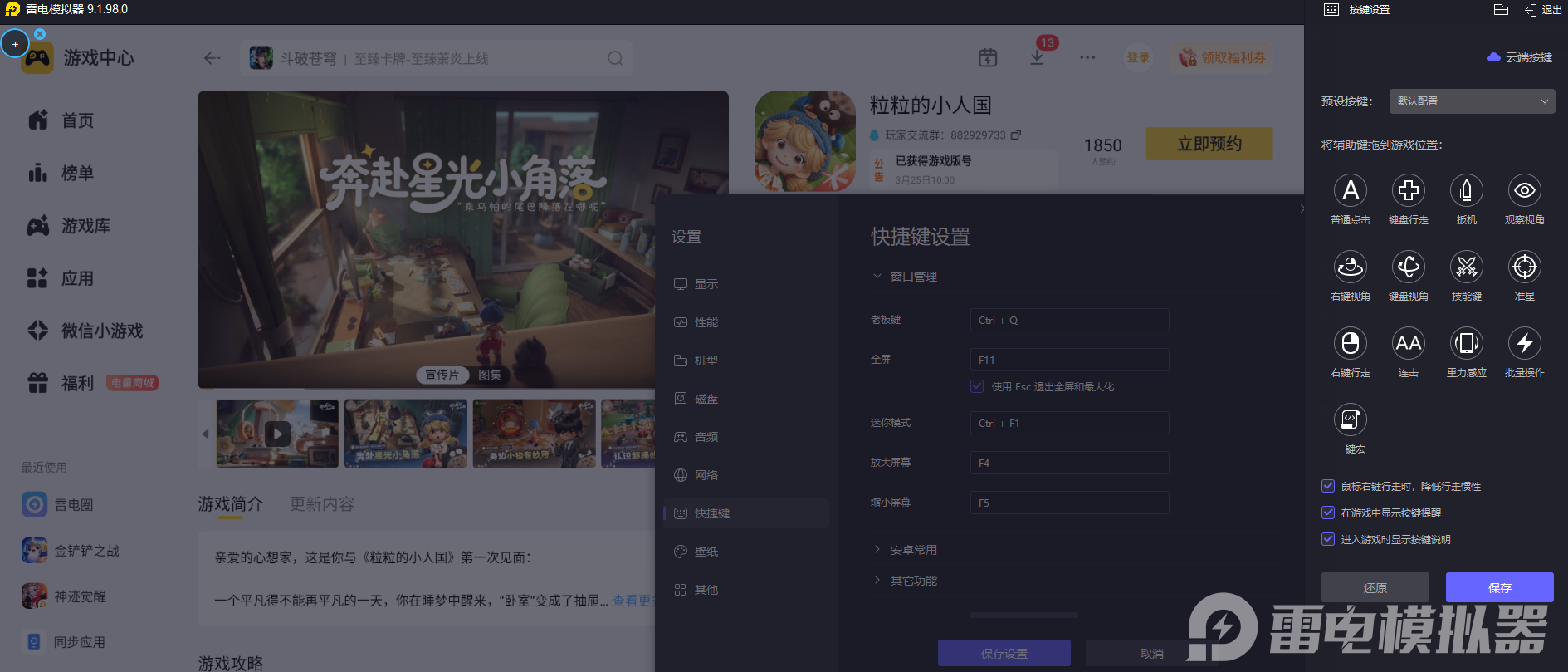This screenshot has height=672, width=1568.
Task: Click the game search box
Action: (x=437, y=58)
